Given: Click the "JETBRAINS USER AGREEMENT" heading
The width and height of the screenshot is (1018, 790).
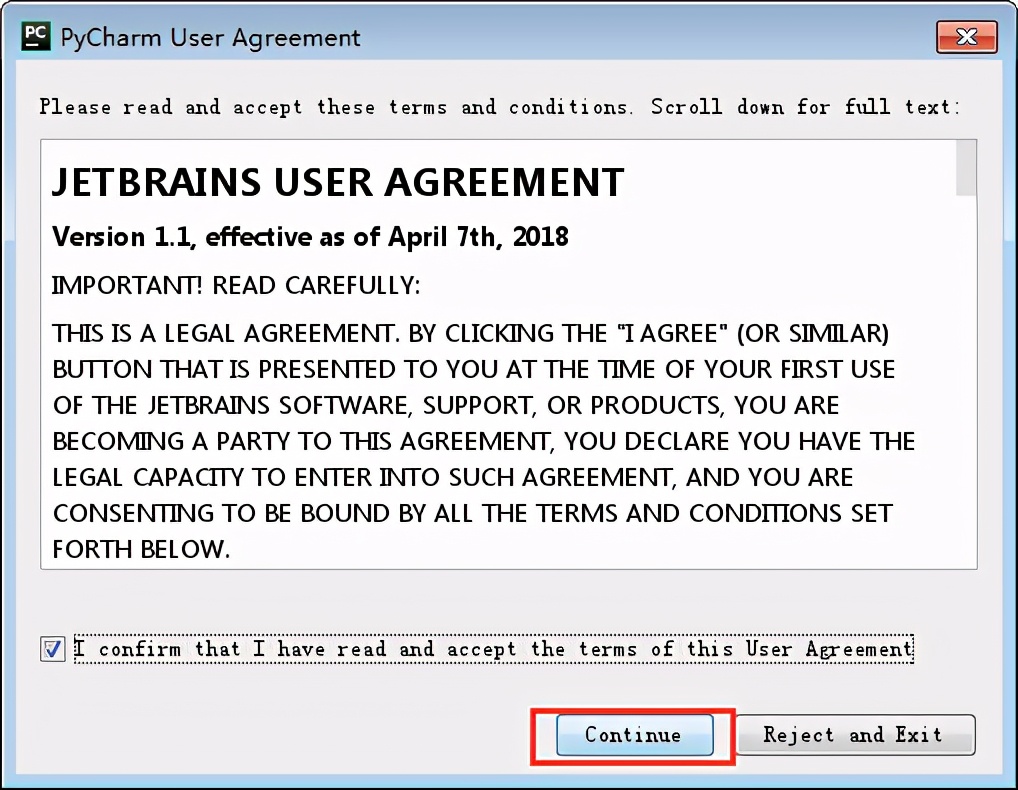Looking at the screenshot, I should (338, 182).
